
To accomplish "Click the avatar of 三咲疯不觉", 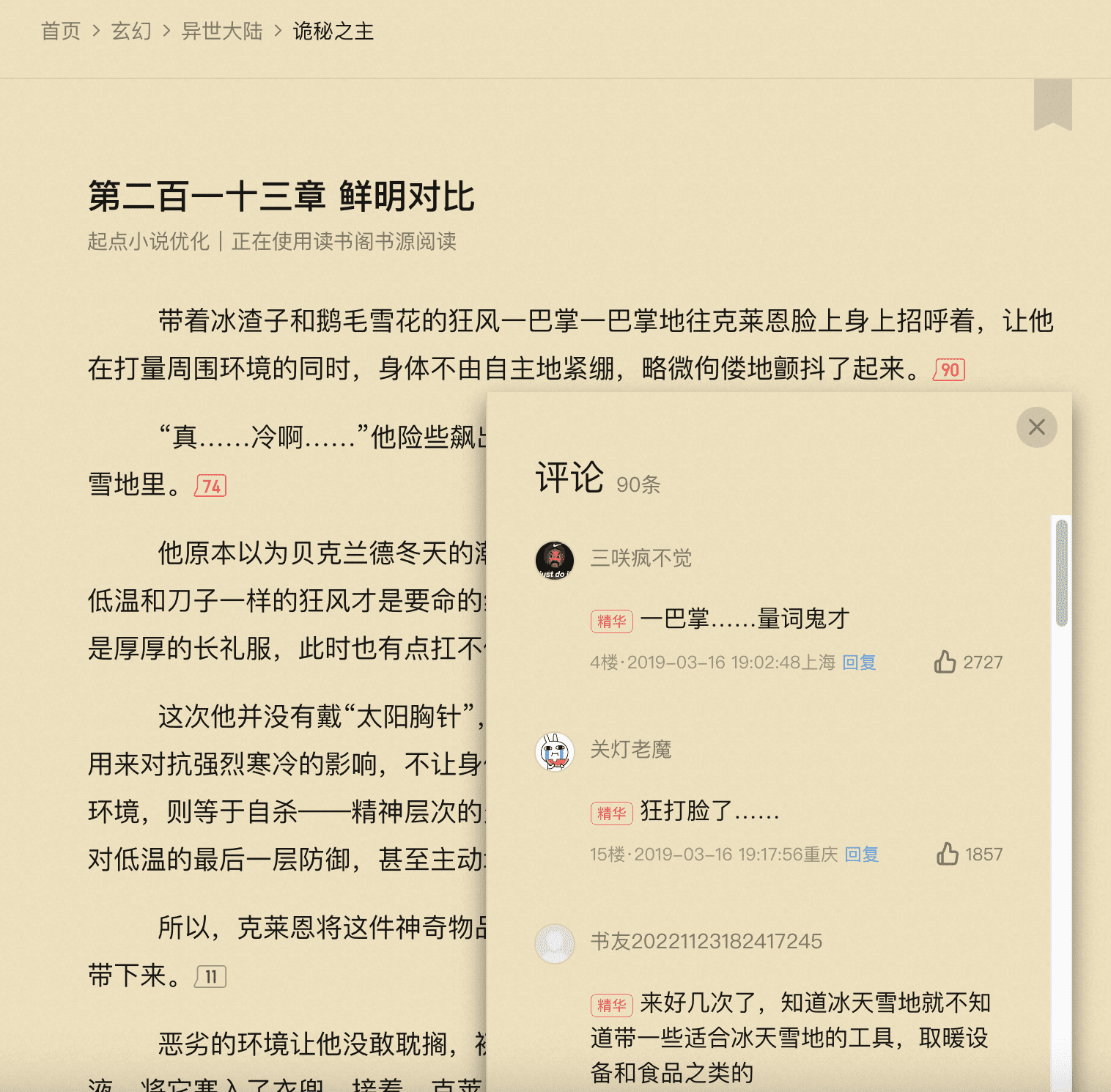I will [555, 560].
